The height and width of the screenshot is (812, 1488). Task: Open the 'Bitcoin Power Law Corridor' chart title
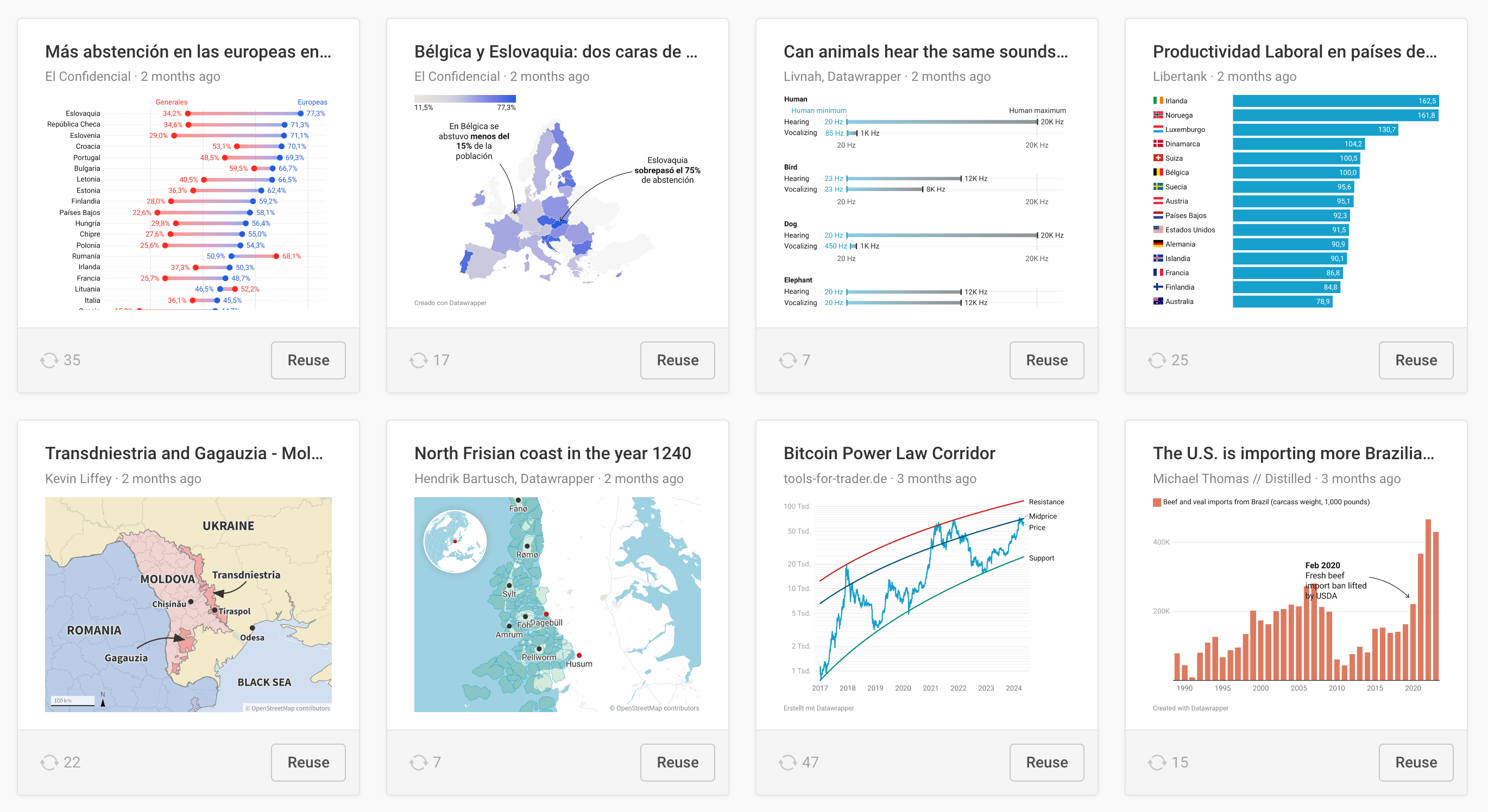[x=890, y=453]
